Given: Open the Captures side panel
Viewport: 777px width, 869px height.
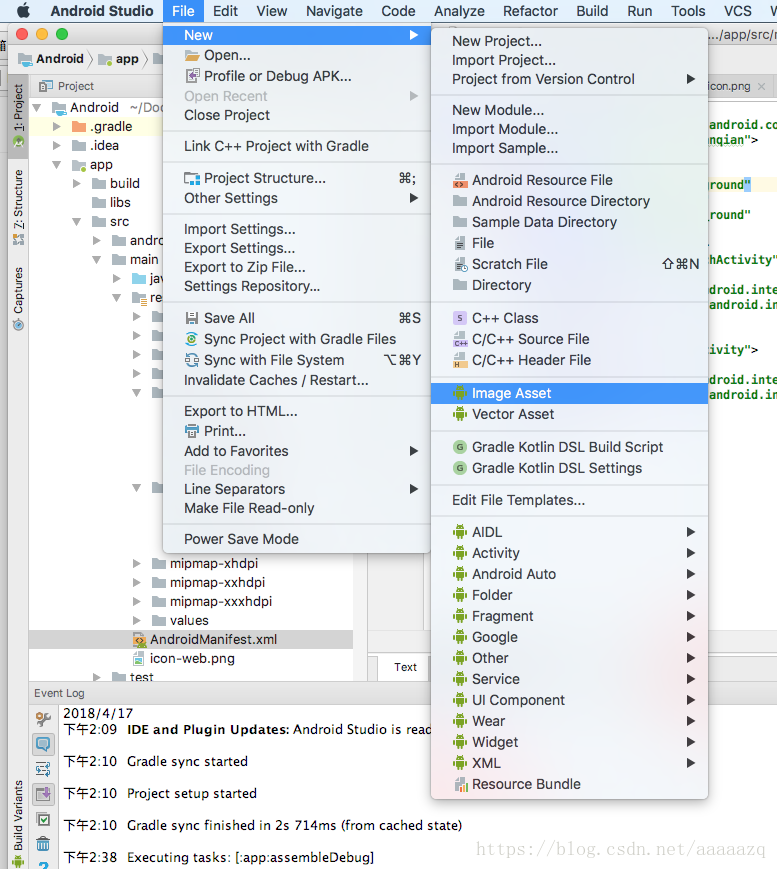Looking at the screenshot, I should coord(18,298).
